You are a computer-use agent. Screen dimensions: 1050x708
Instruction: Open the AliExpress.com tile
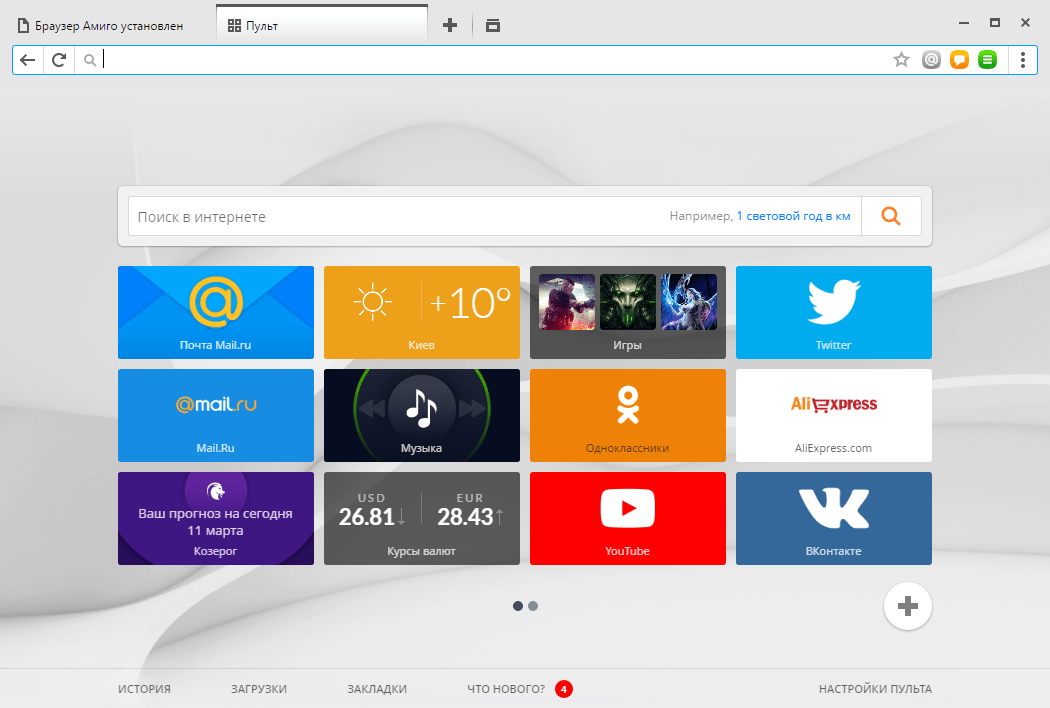click(x=834, y=415)
